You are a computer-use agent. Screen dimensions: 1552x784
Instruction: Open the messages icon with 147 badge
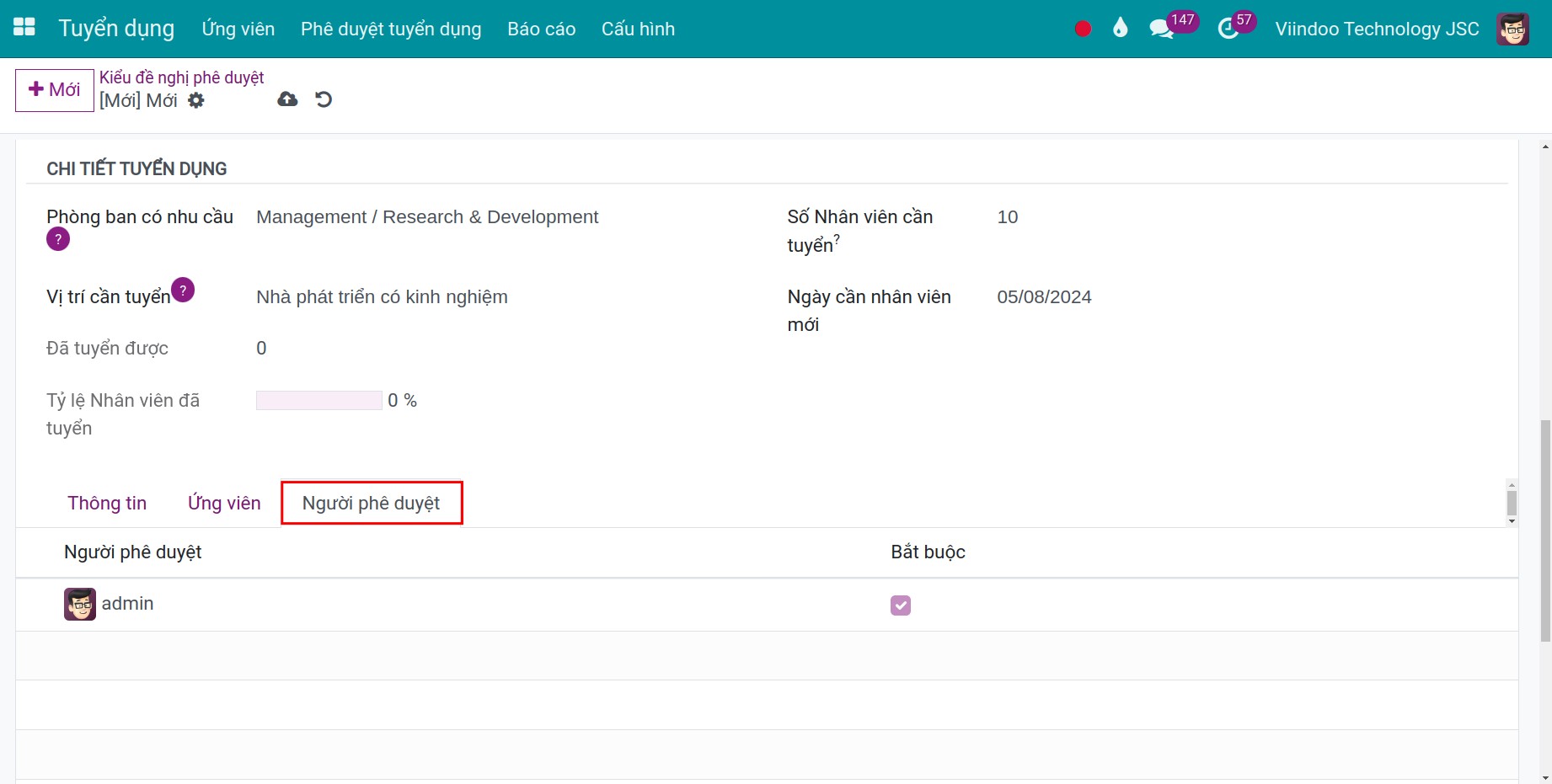click(1161, 29)
